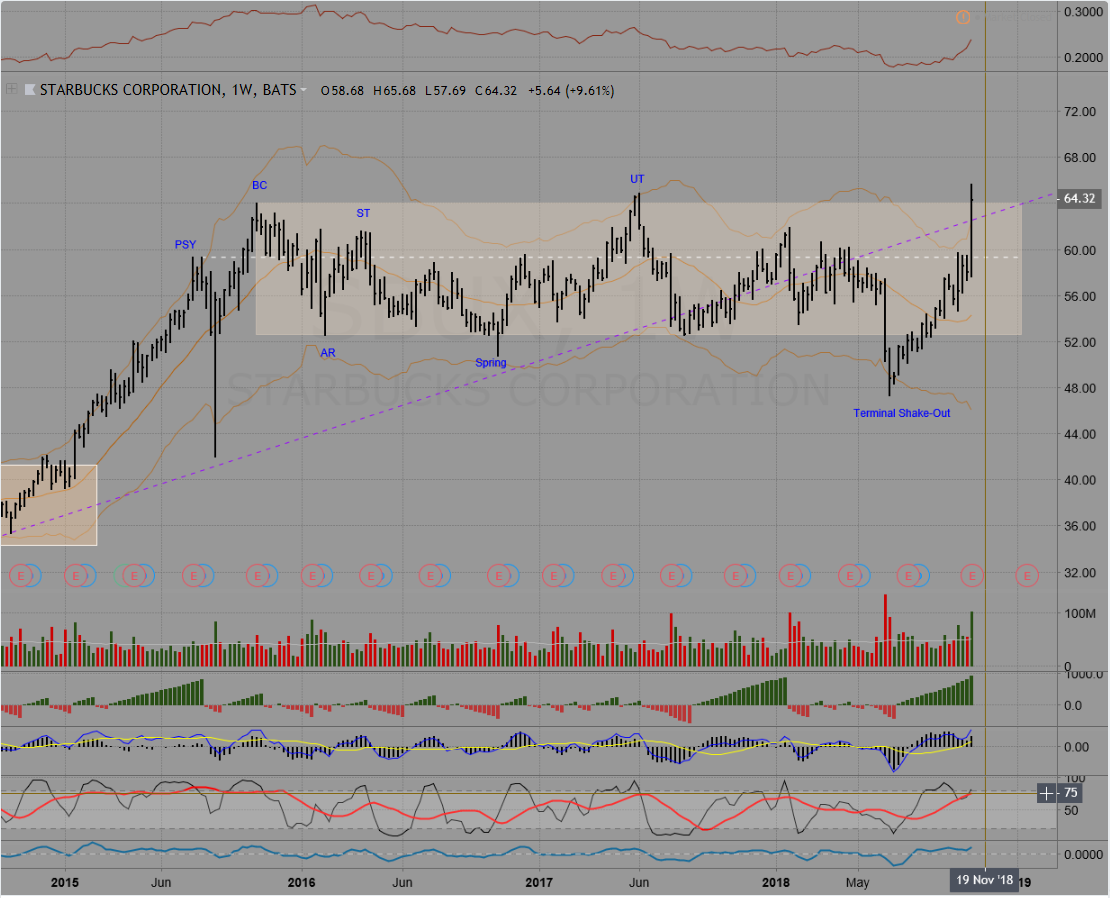Open the dropdown arrow after BATS
The image size is (1110, 898).
(303, 90)
